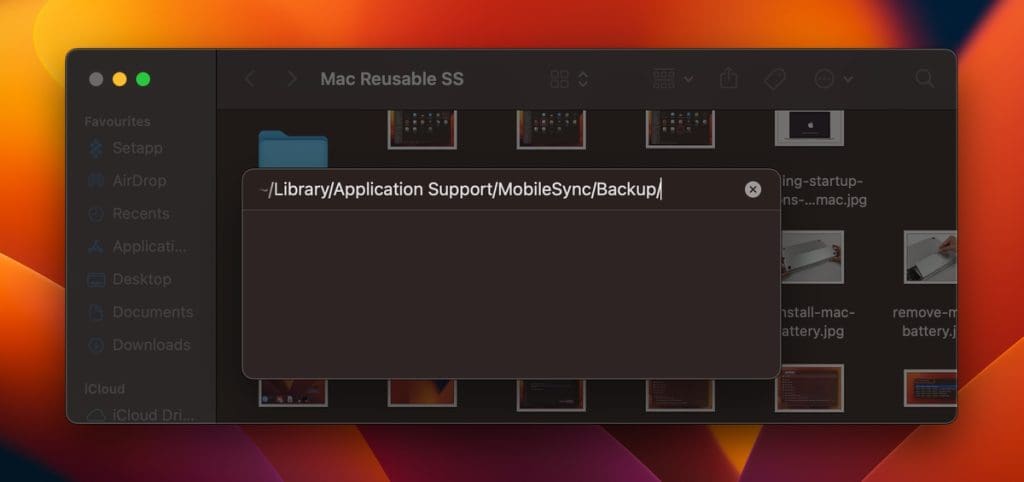Select Desktop in the sidebar
The image size is (1024, 482).
pos(142,279)
